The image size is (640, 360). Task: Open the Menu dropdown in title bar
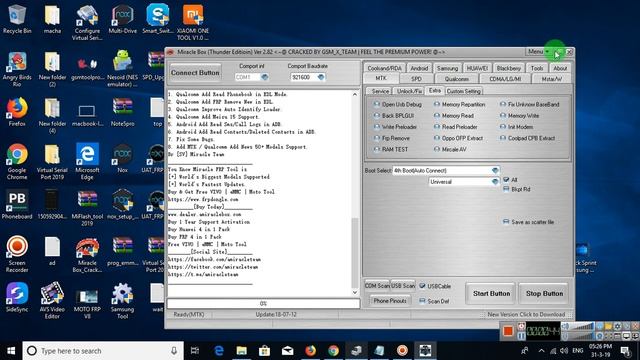point(538,52)
